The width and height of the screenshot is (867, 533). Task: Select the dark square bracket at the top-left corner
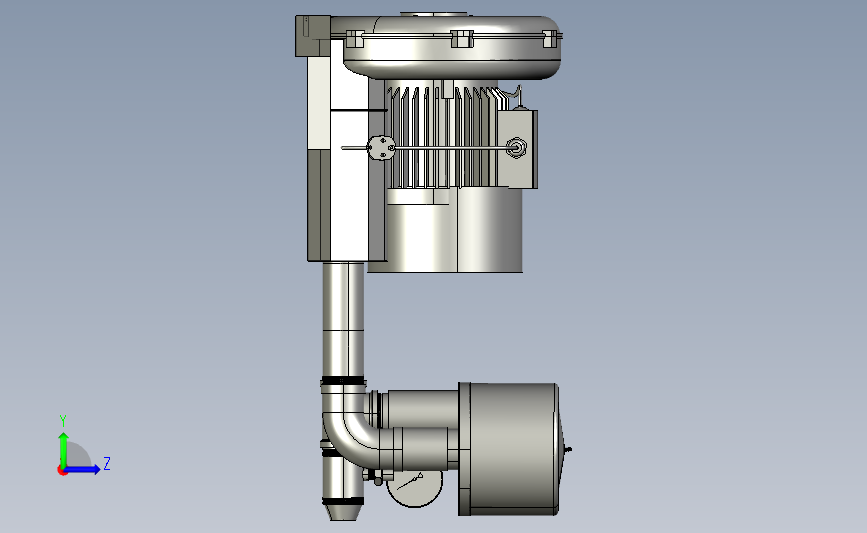pyautogui.click(x=312, y=36)
